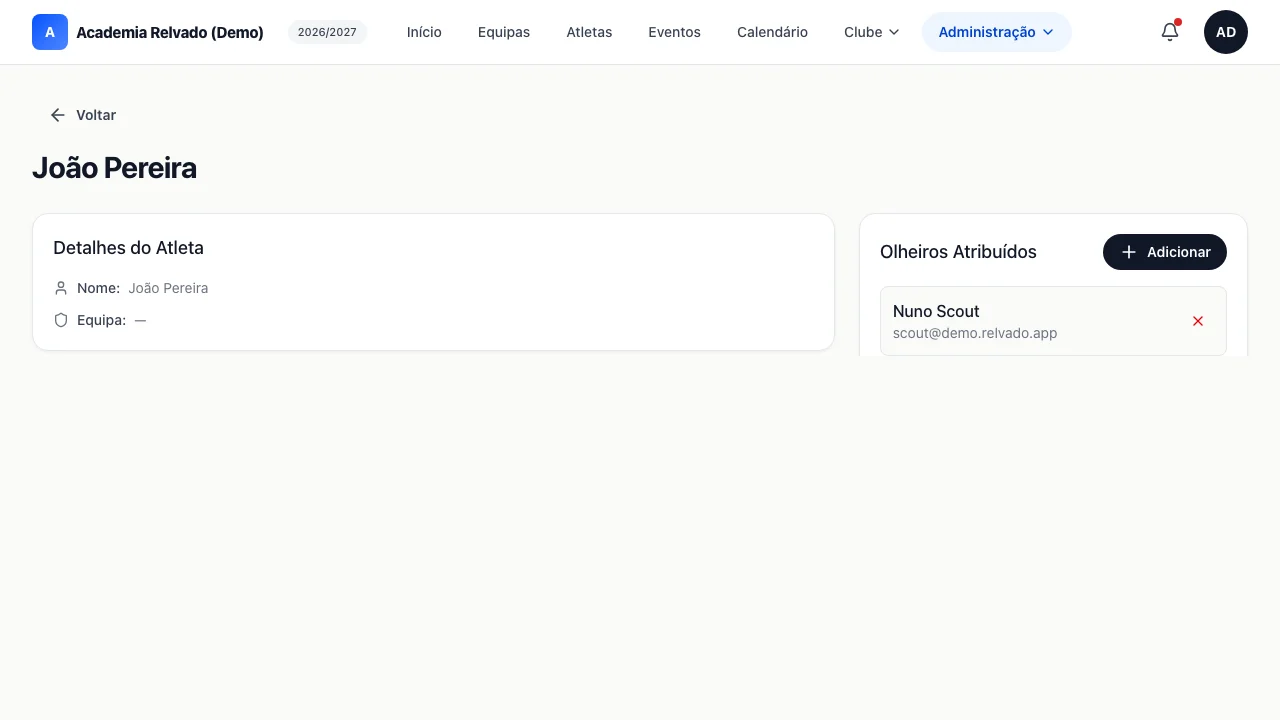Click the Olheiros Atribuídos heading
This screenshot has height=720, width=1280.
[x=958, y=252]
